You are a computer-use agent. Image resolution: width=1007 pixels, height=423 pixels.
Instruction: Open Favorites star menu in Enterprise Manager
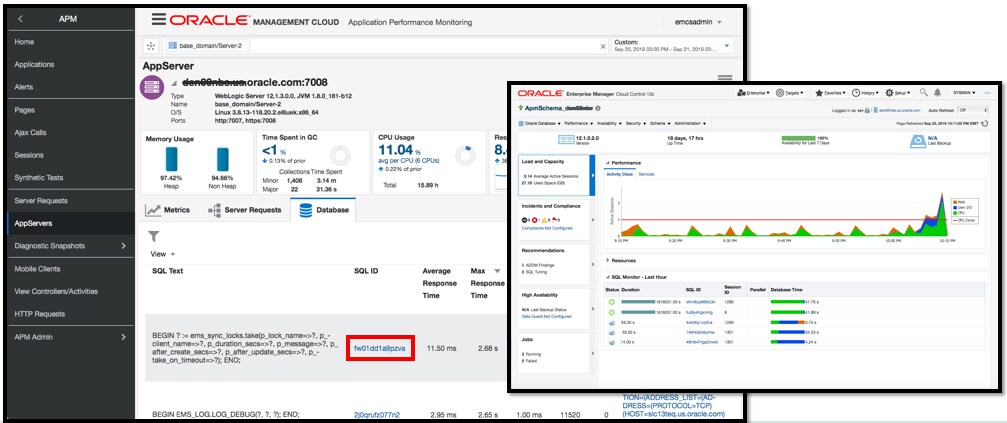click(830, 93)
